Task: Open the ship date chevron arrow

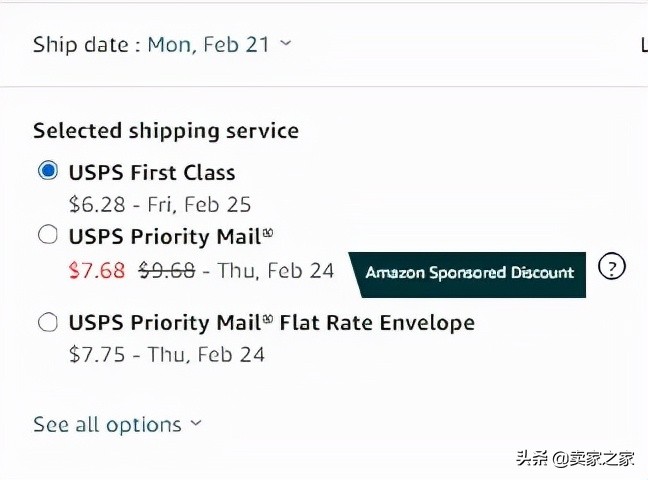Action: (286, 44)
